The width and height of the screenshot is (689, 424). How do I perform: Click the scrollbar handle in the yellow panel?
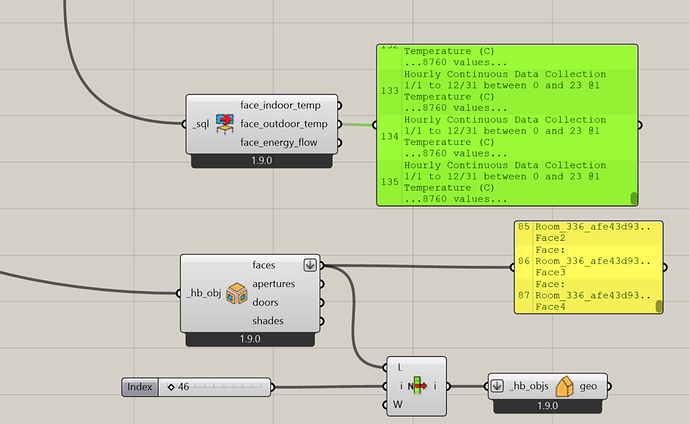(659, 306)
